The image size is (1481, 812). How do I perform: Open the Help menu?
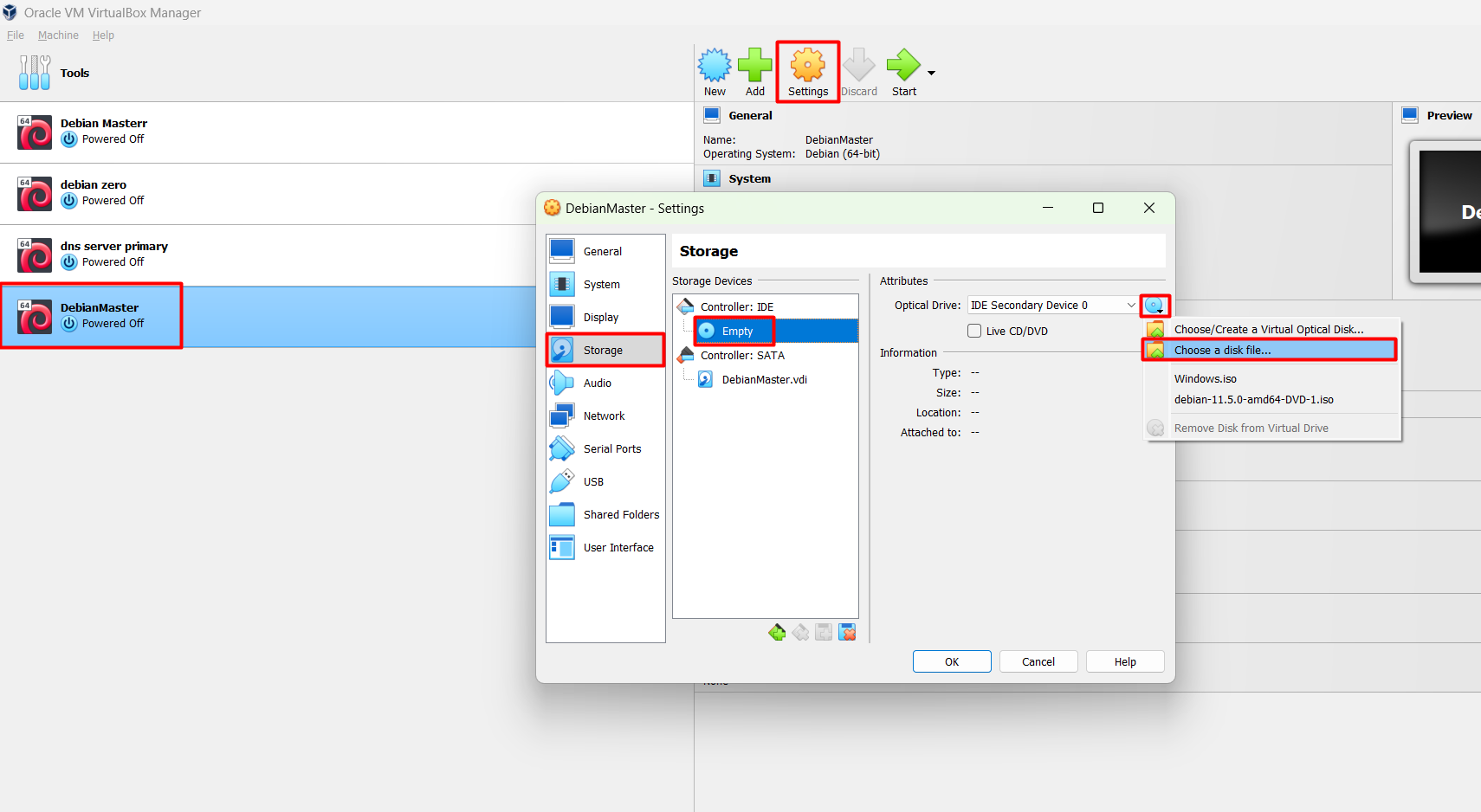coord(103,35)
